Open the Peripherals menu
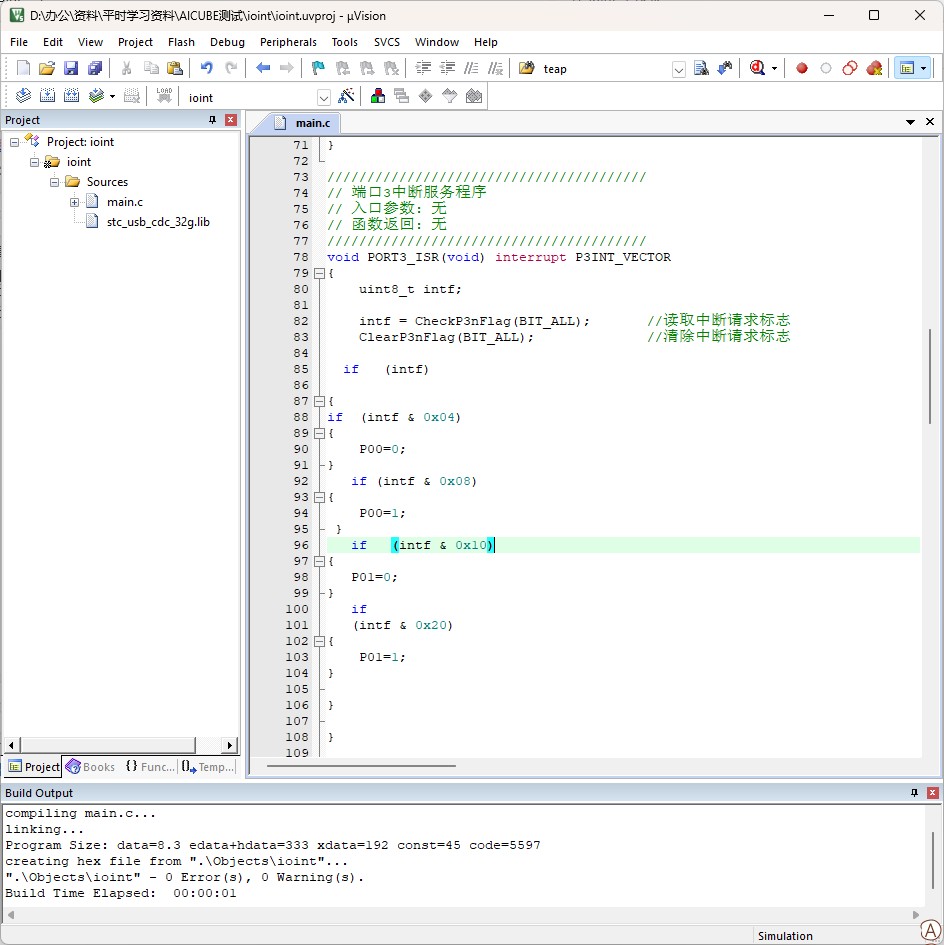Viewport: 944px width, 945px height. (288, 42)
